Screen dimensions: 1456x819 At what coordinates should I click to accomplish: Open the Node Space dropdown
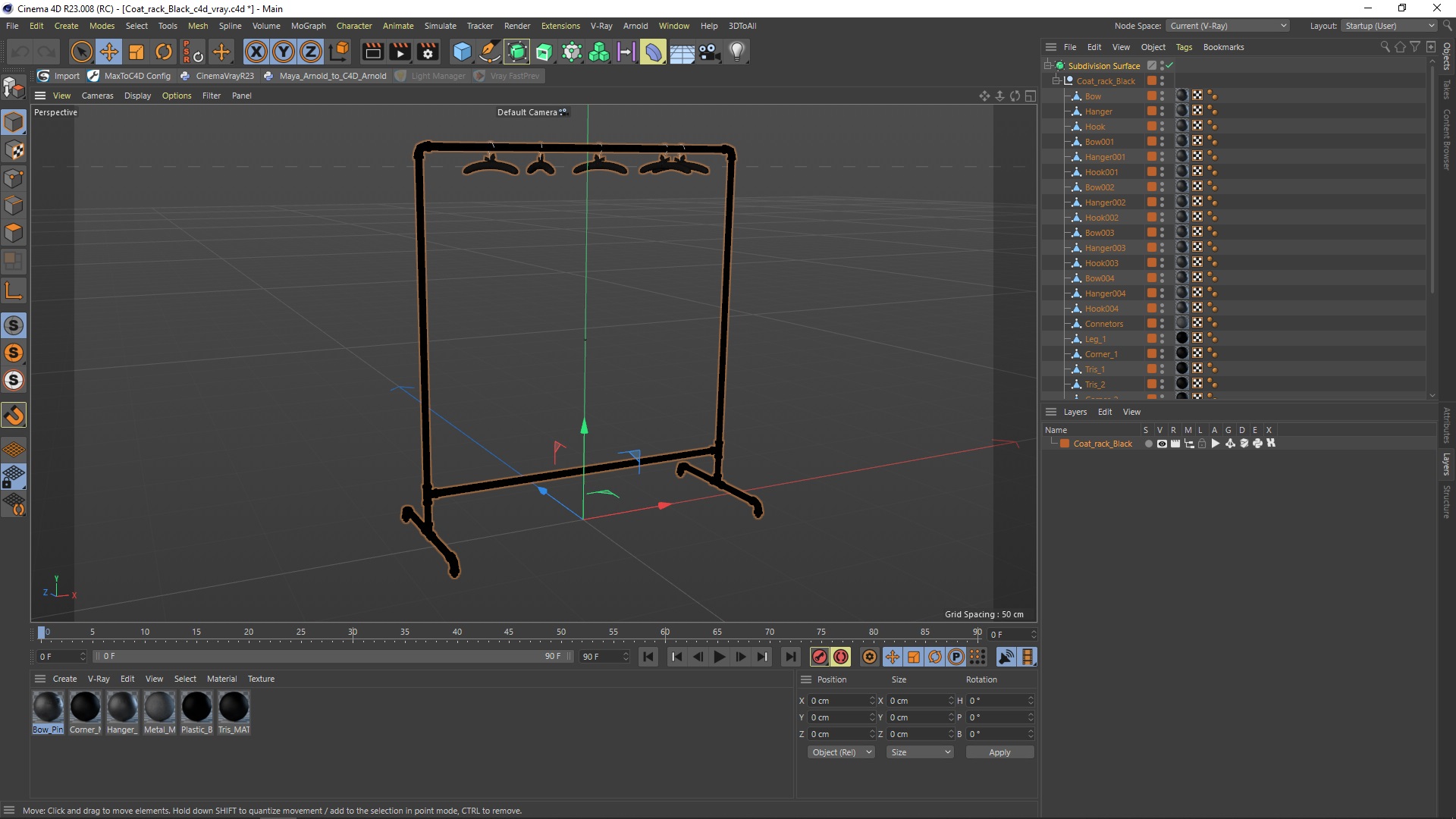point(1228,26)
